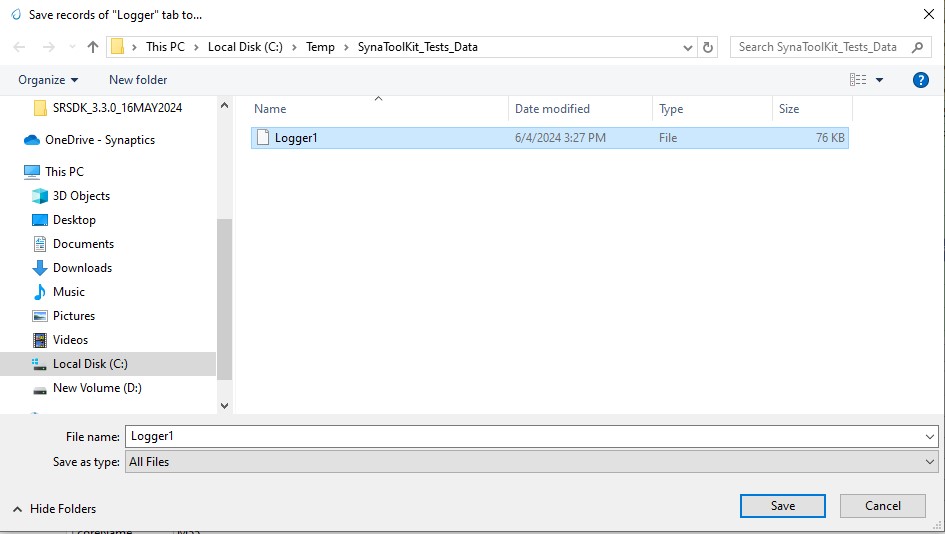Screen dimensions: 945x534
Task: Sort files by Date modified column
Action: pos(552,109)
